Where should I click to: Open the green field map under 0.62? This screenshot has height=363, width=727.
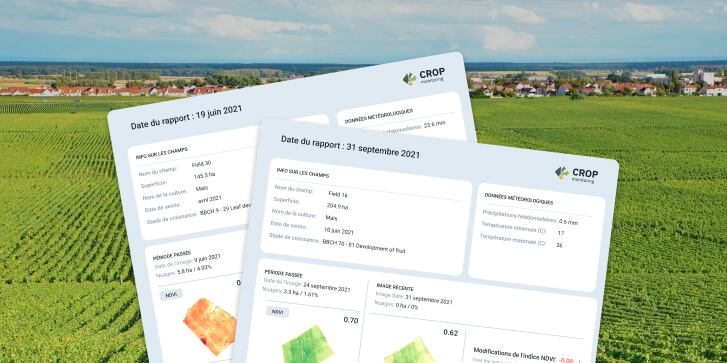(x=410, y=351)
